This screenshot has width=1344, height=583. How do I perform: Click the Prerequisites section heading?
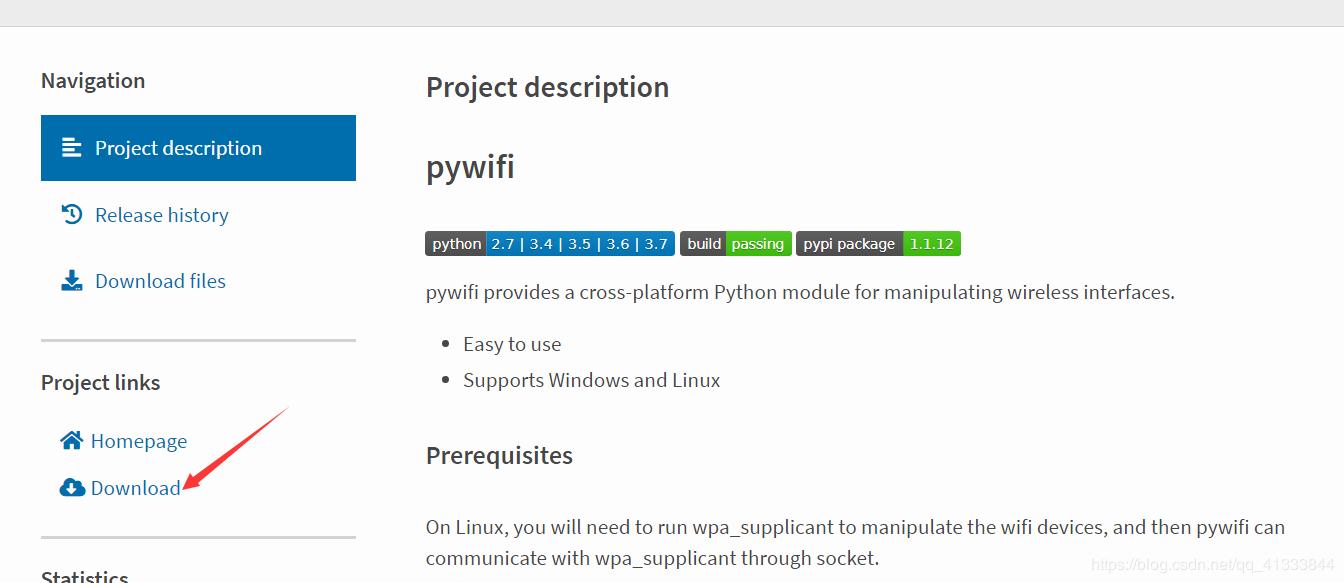[x=499, y=455]
